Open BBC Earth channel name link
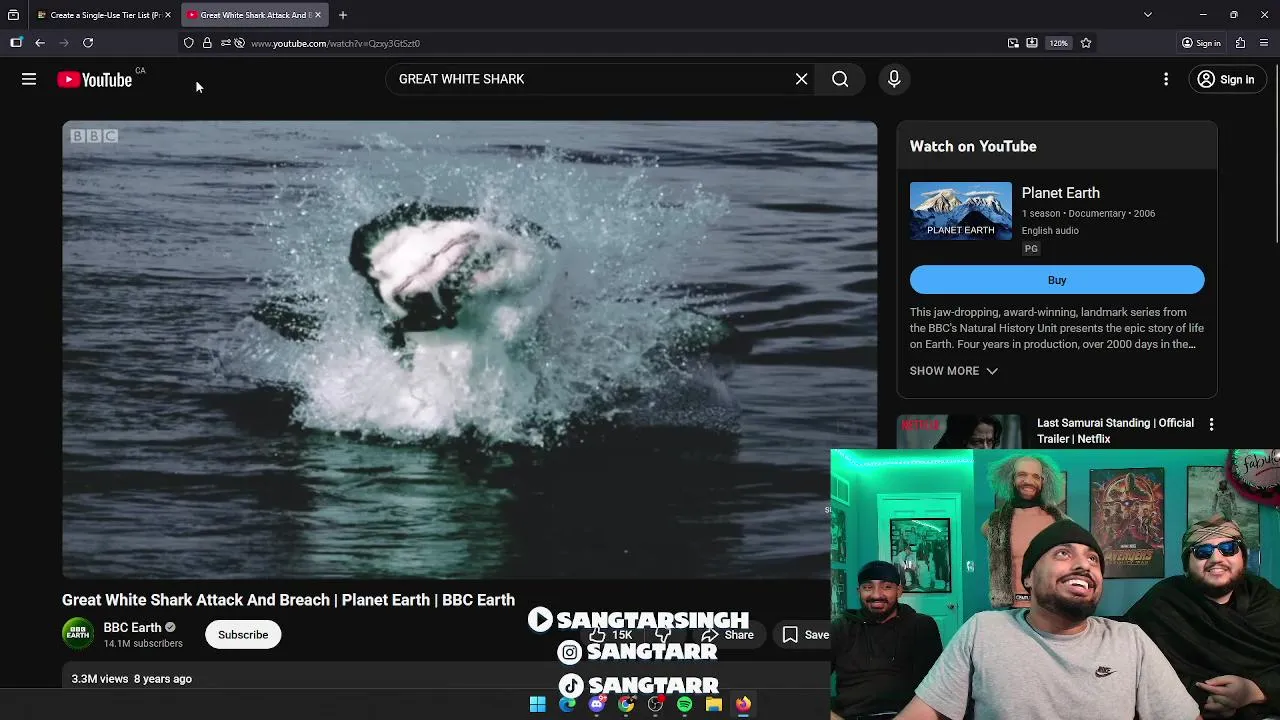The height and width of the screenshot is (720, 1280). [x=132, y=628]
